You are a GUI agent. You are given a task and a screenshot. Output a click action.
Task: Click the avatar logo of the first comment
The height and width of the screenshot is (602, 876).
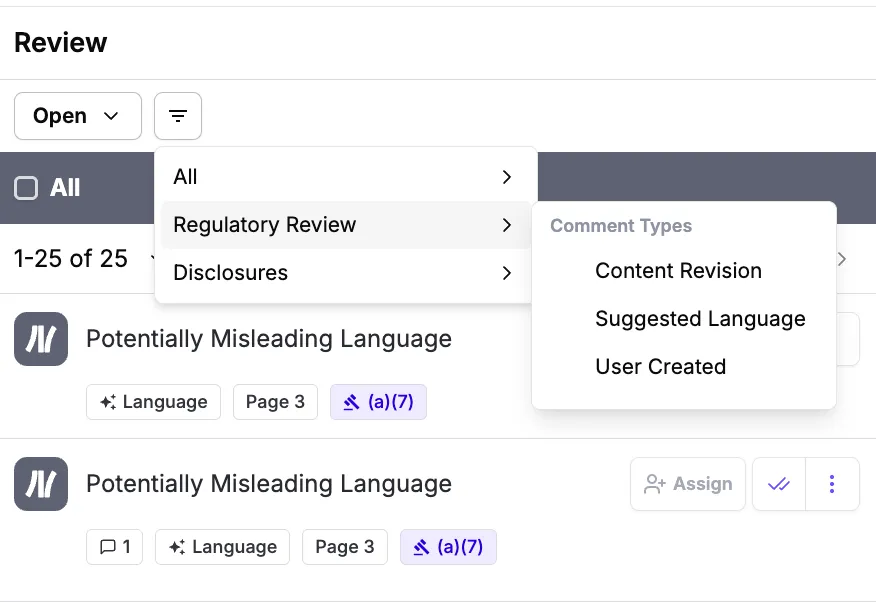click(41, 339)
